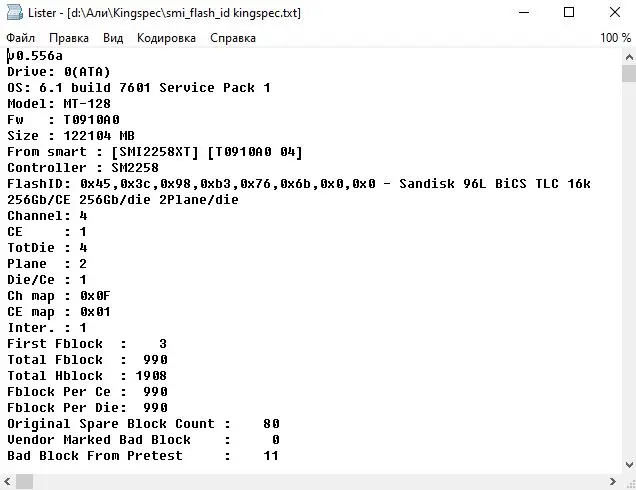Open the Вид menu
636x490 pixels.
pos(113,38)
